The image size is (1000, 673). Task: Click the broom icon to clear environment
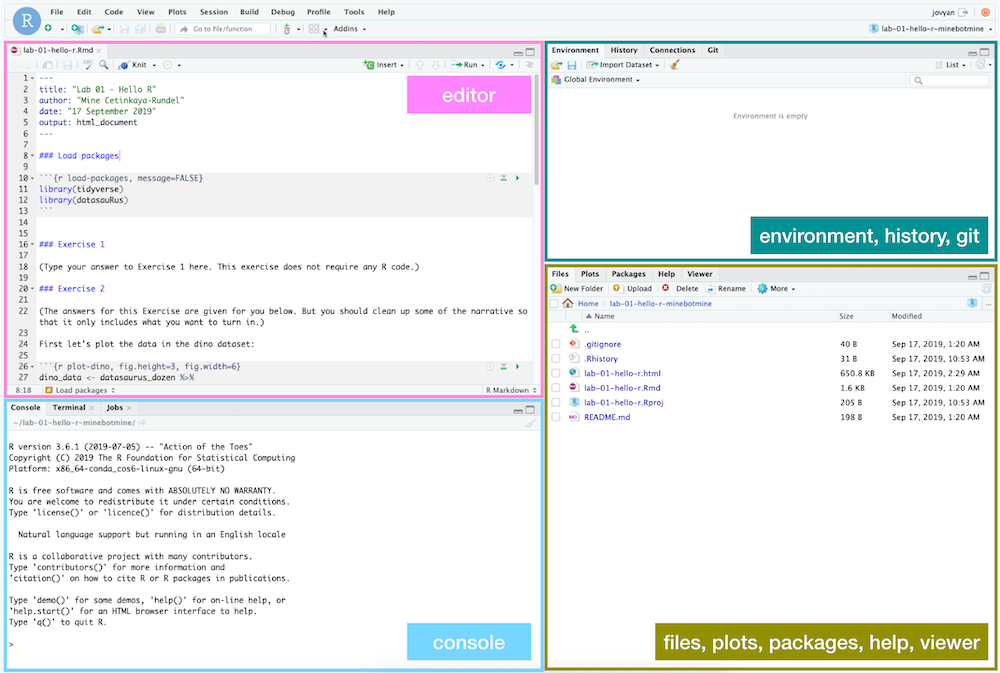tap(675, 65)
